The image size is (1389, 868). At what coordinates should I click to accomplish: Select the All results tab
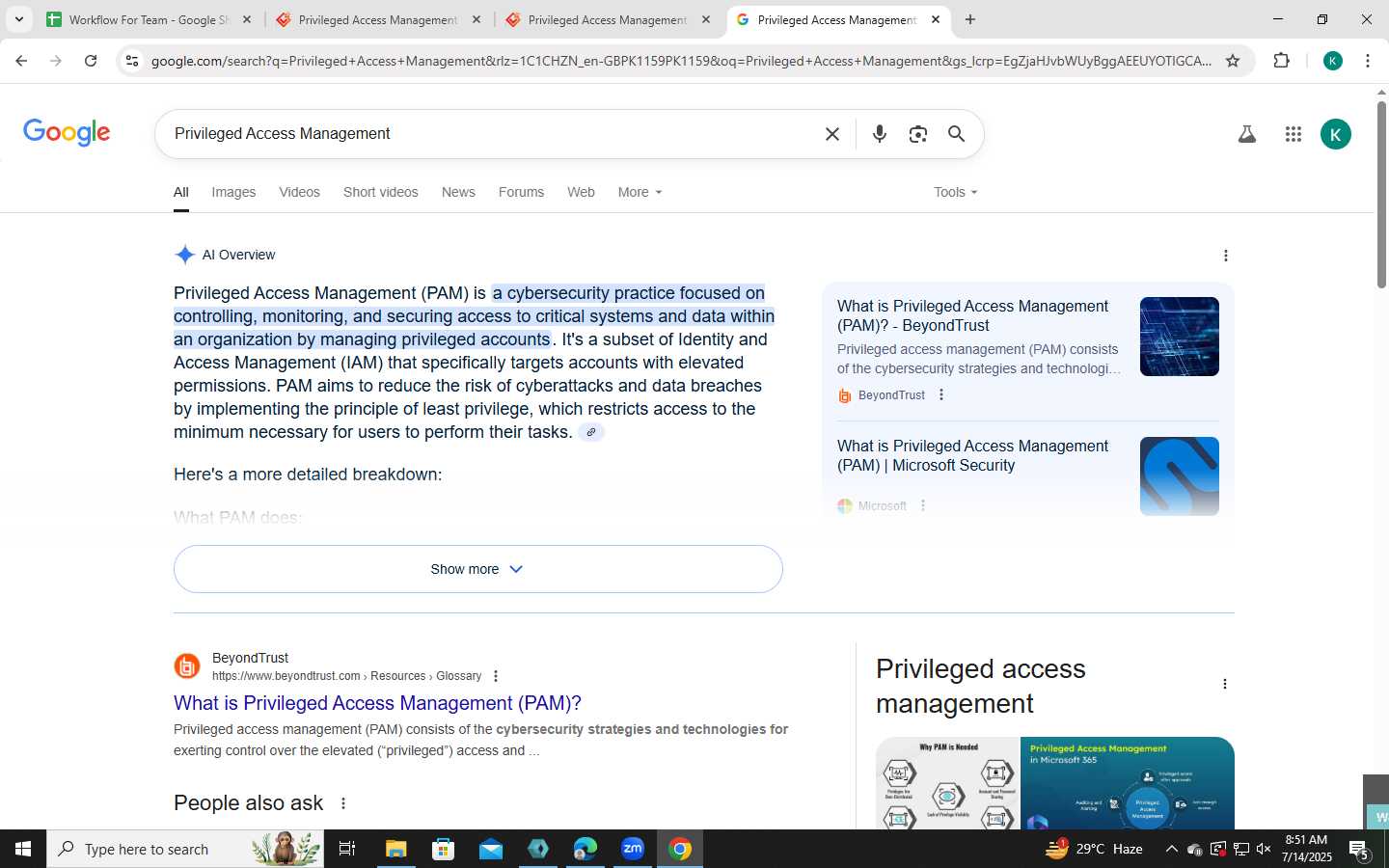[181, 192]
